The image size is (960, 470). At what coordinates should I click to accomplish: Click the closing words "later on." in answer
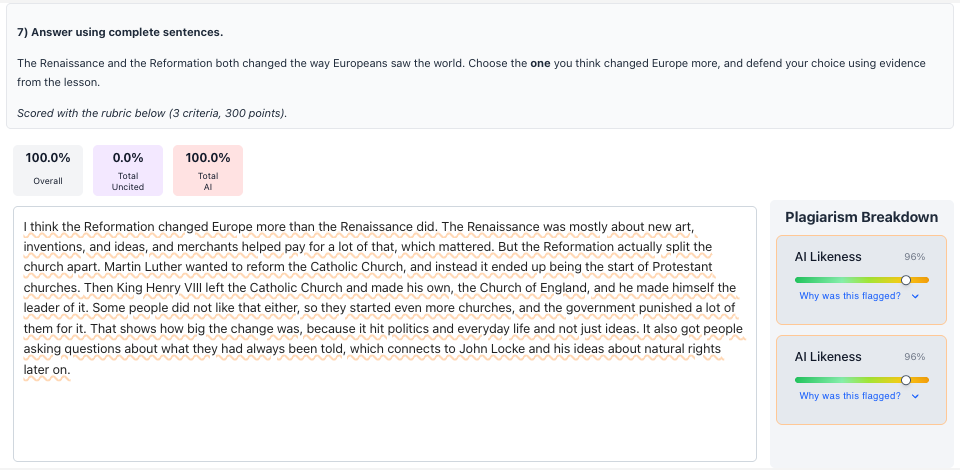pos(47,370)
